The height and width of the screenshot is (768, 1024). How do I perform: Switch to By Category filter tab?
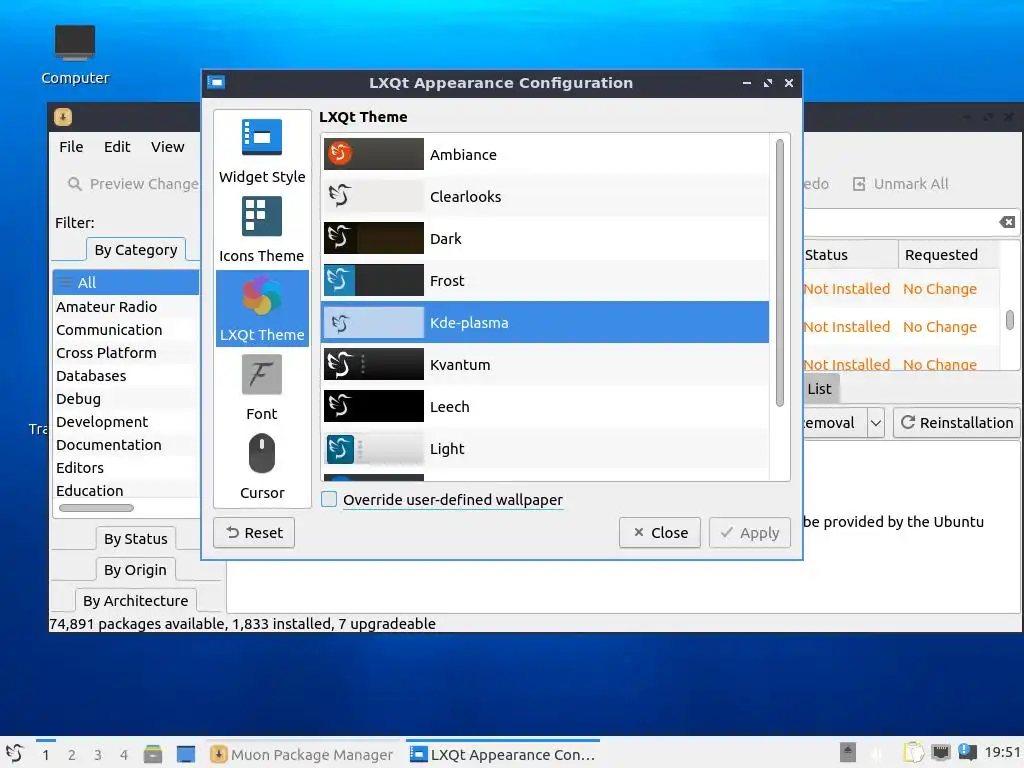click(x=136, y=250)
